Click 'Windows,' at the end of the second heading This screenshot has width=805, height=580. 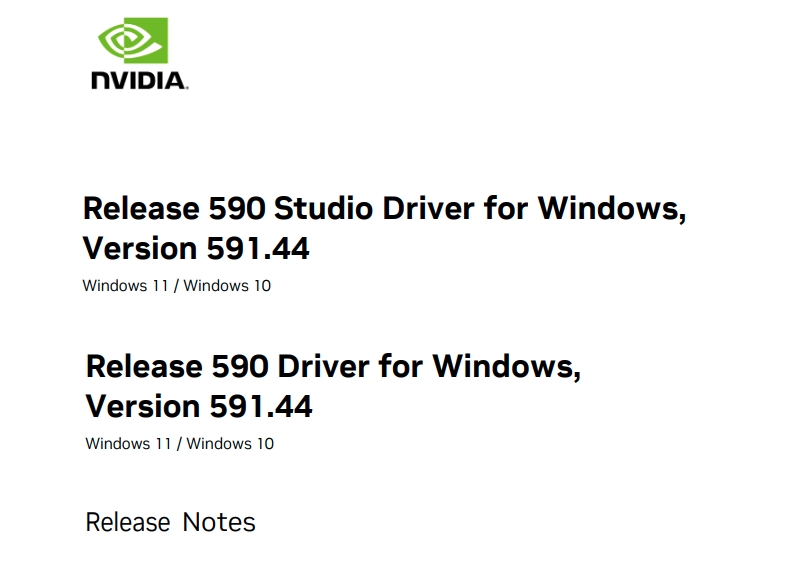click(x=506, y=366)
